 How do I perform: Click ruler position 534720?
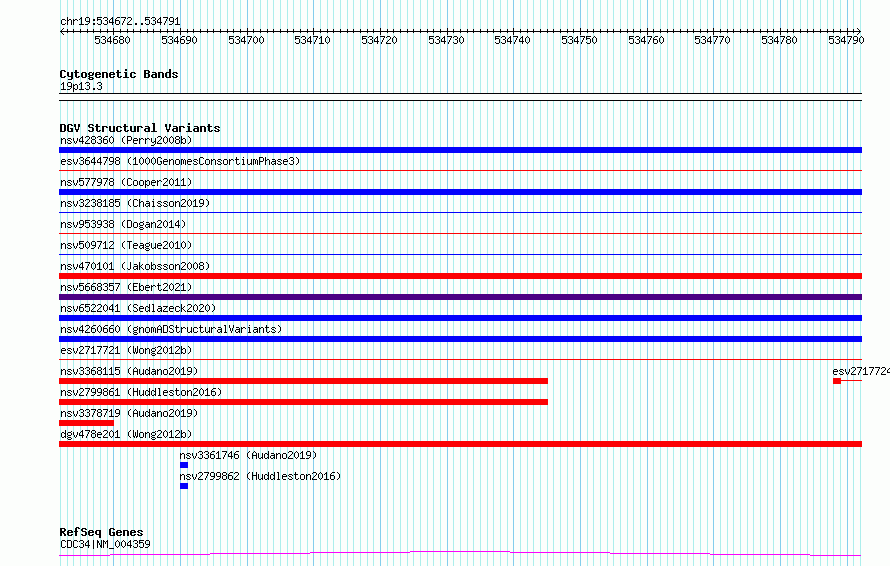click(379, 40)
